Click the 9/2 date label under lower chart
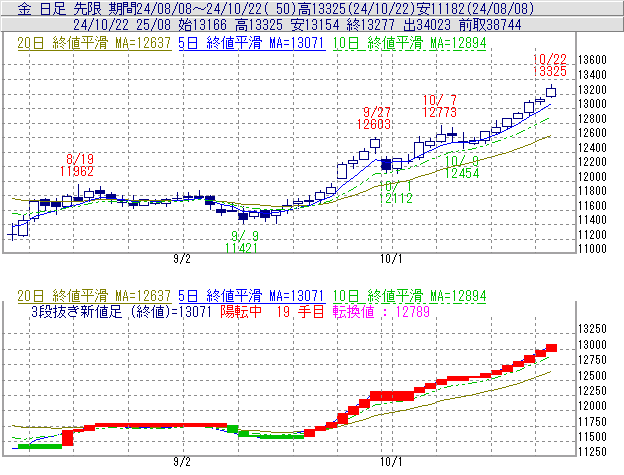 (182, 462)
